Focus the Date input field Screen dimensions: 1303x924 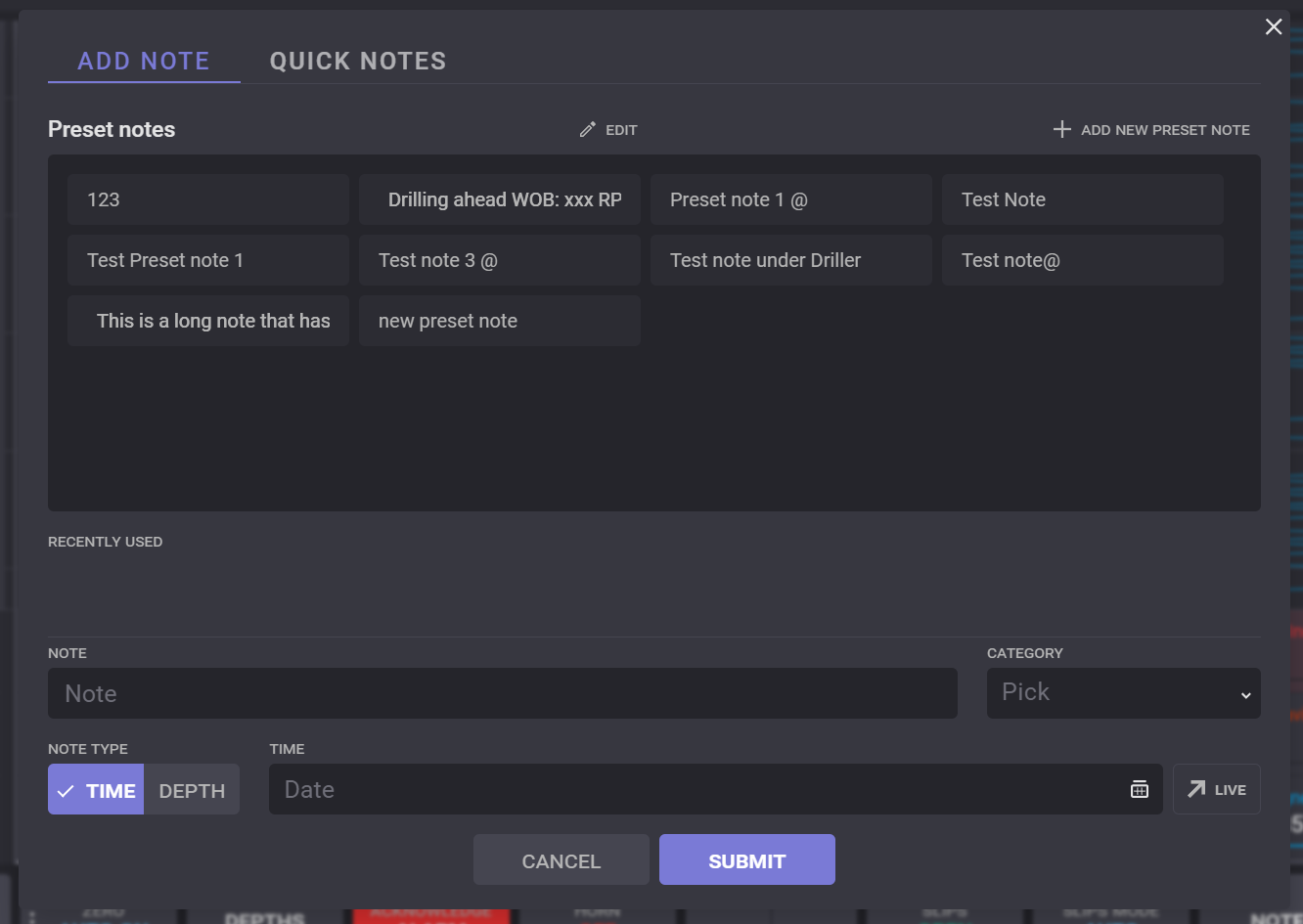[695, 790]
